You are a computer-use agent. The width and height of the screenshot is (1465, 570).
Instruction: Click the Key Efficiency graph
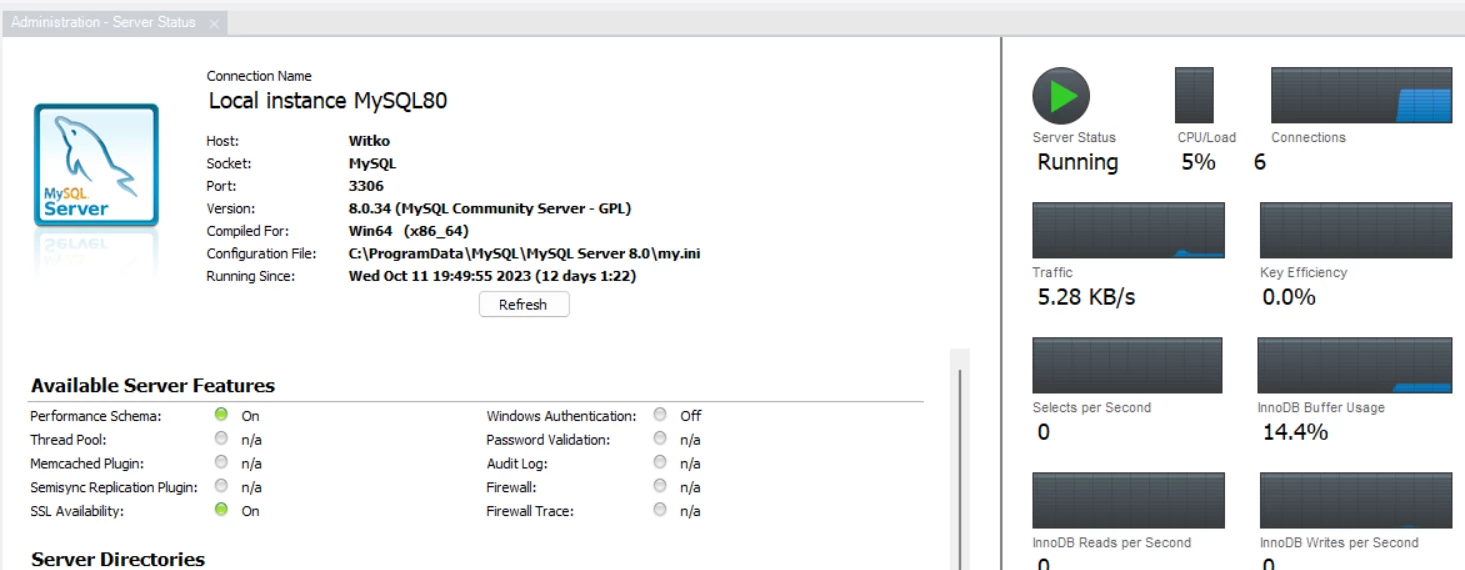coord(1356,230)
